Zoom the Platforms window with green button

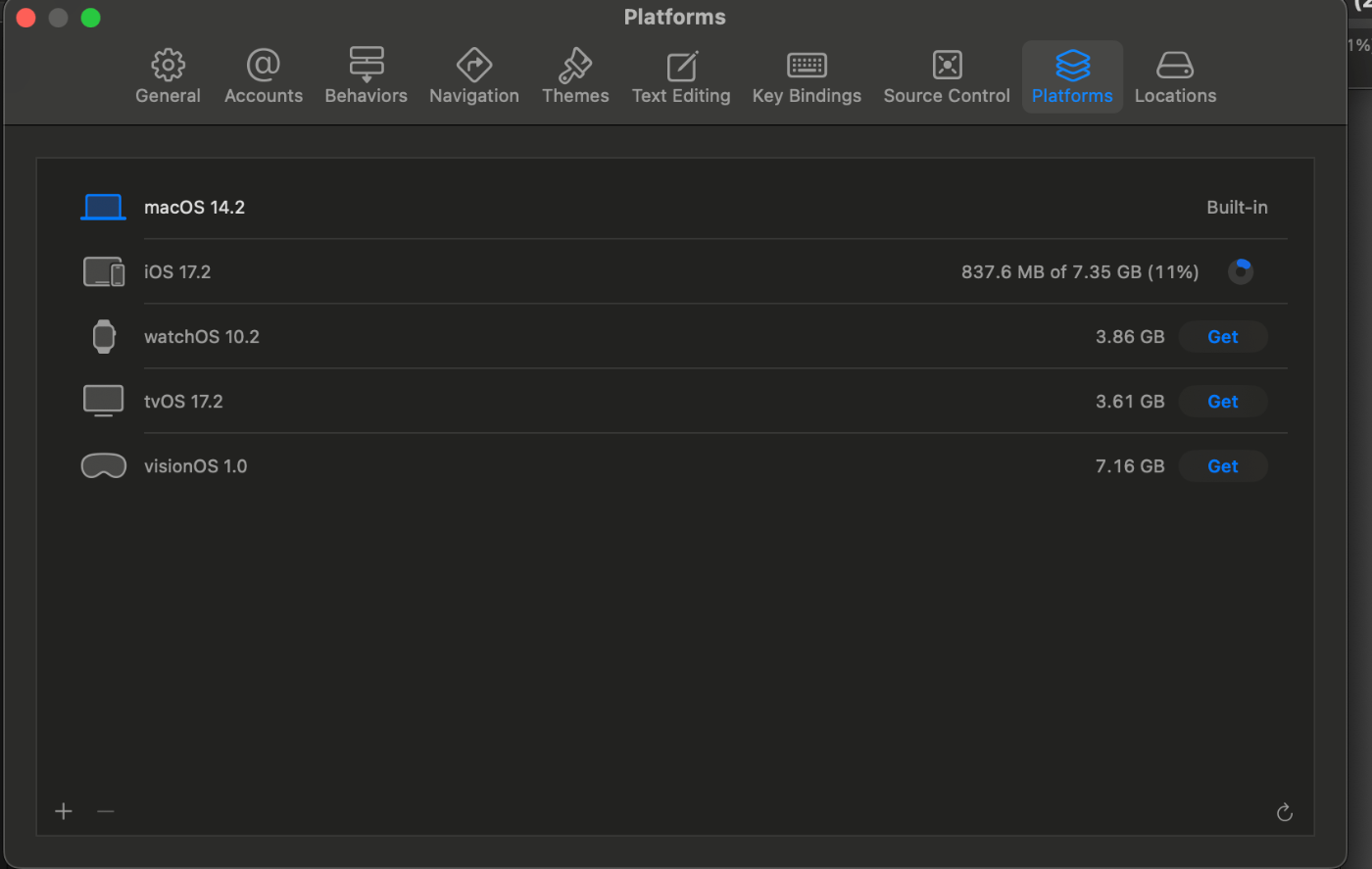pos(90,18)
